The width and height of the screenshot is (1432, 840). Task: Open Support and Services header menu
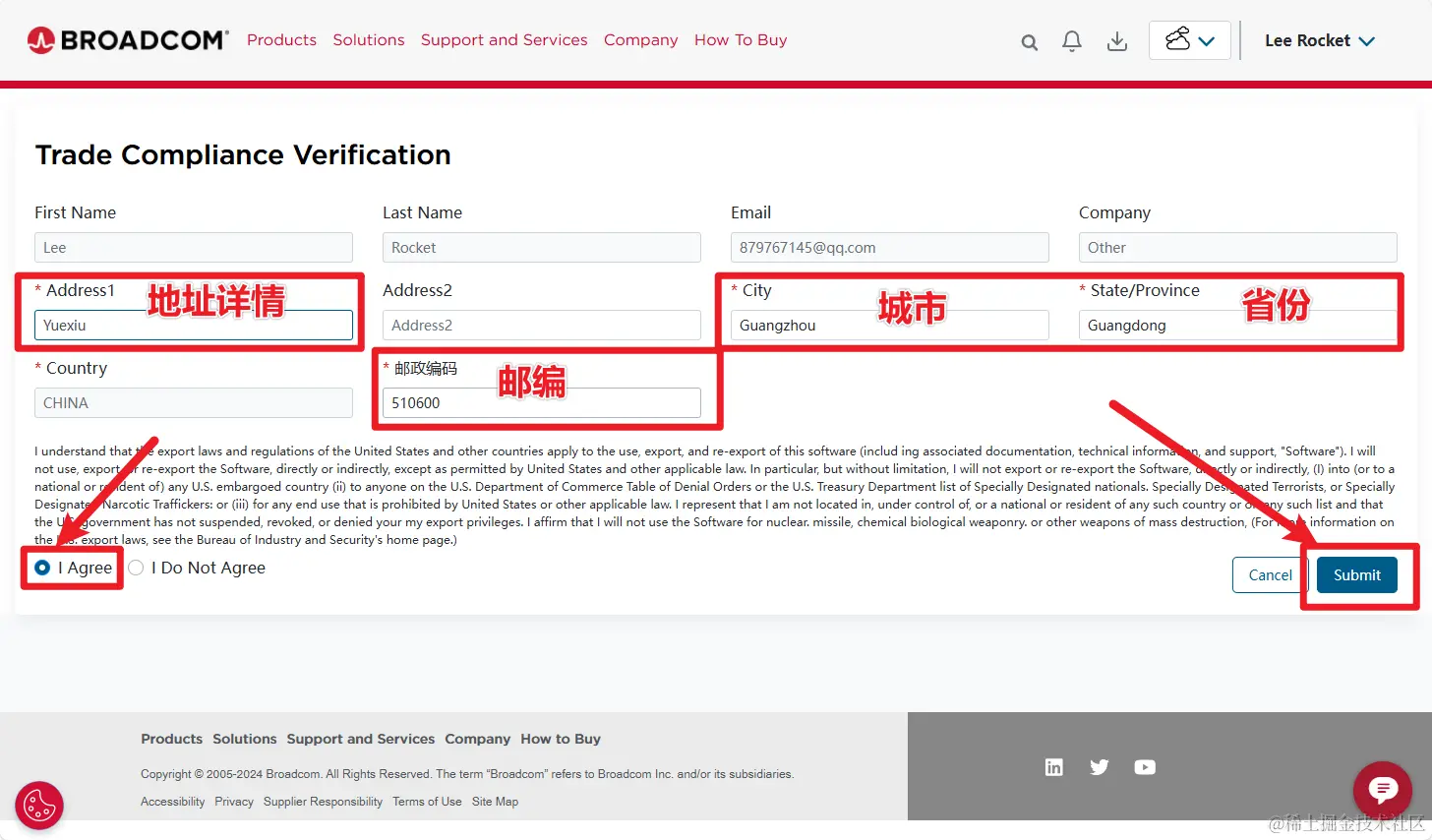coord(505,40)
